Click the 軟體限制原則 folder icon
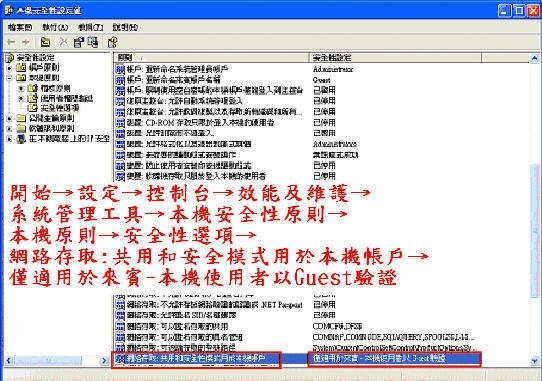542x381 pixels. click(x=21, y=129)
